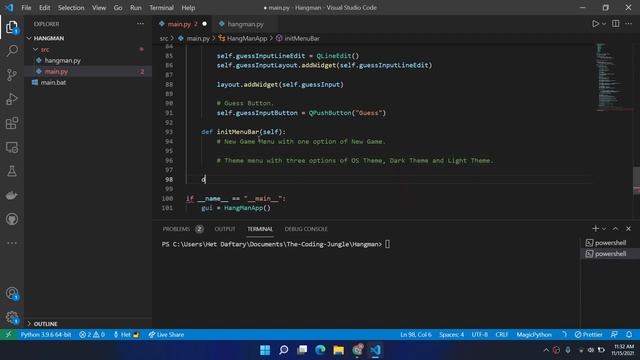Open the Manage gear icon
Viewport: 640px width, 360px height.
coord(12,317)
